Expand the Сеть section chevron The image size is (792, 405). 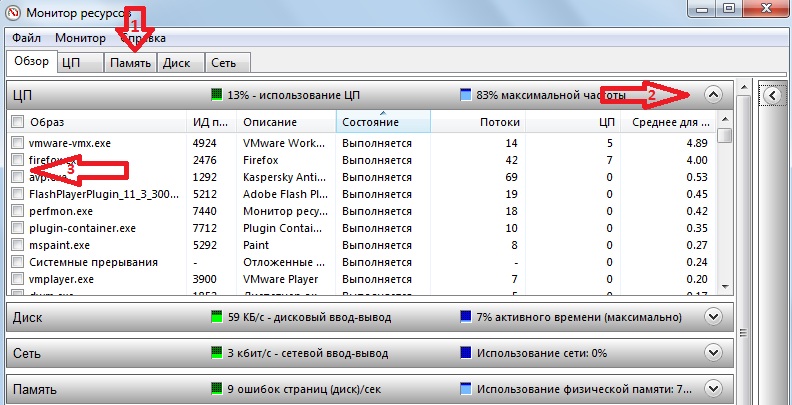pos(713,352)
